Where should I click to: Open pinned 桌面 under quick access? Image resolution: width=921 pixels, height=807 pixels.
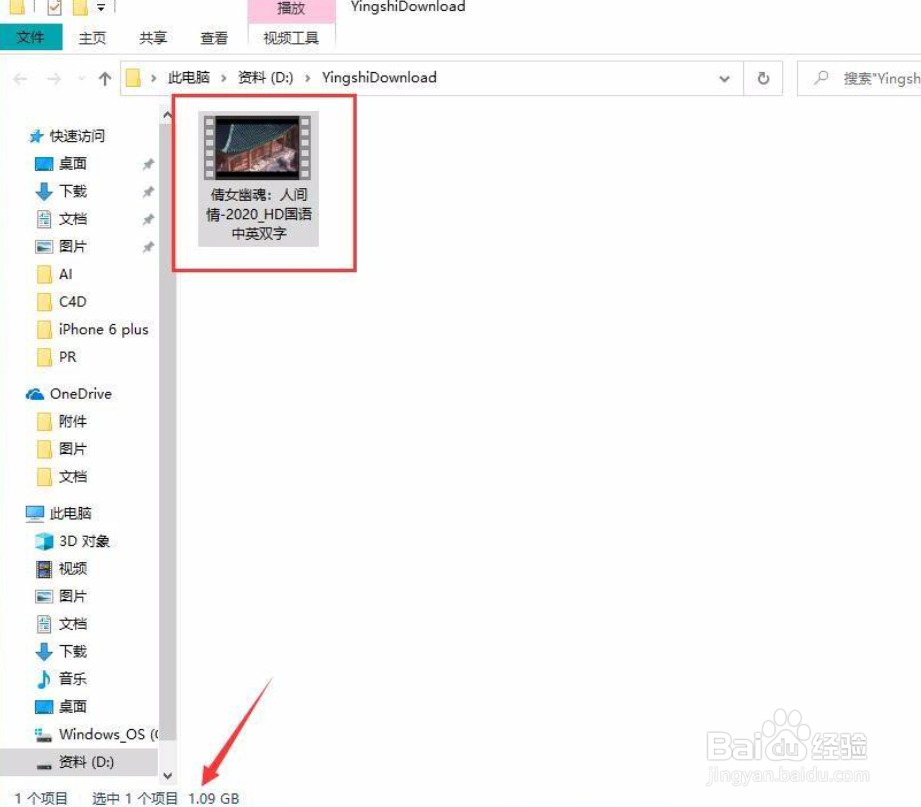click(x=72, y=163)
